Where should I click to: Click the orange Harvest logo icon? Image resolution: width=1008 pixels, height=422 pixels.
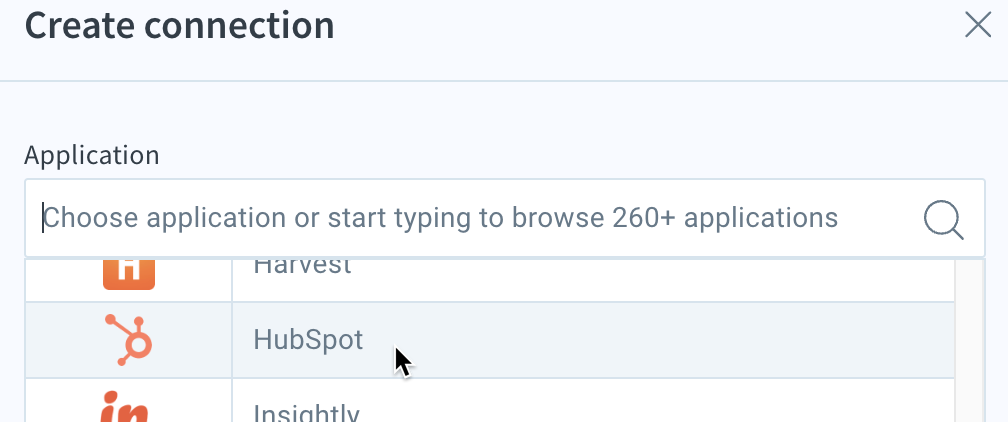click(129, 275)
